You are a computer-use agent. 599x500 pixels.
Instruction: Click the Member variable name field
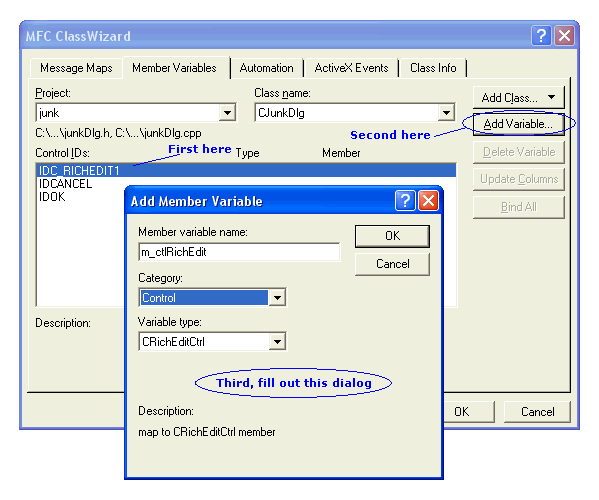tap(239, 252)
